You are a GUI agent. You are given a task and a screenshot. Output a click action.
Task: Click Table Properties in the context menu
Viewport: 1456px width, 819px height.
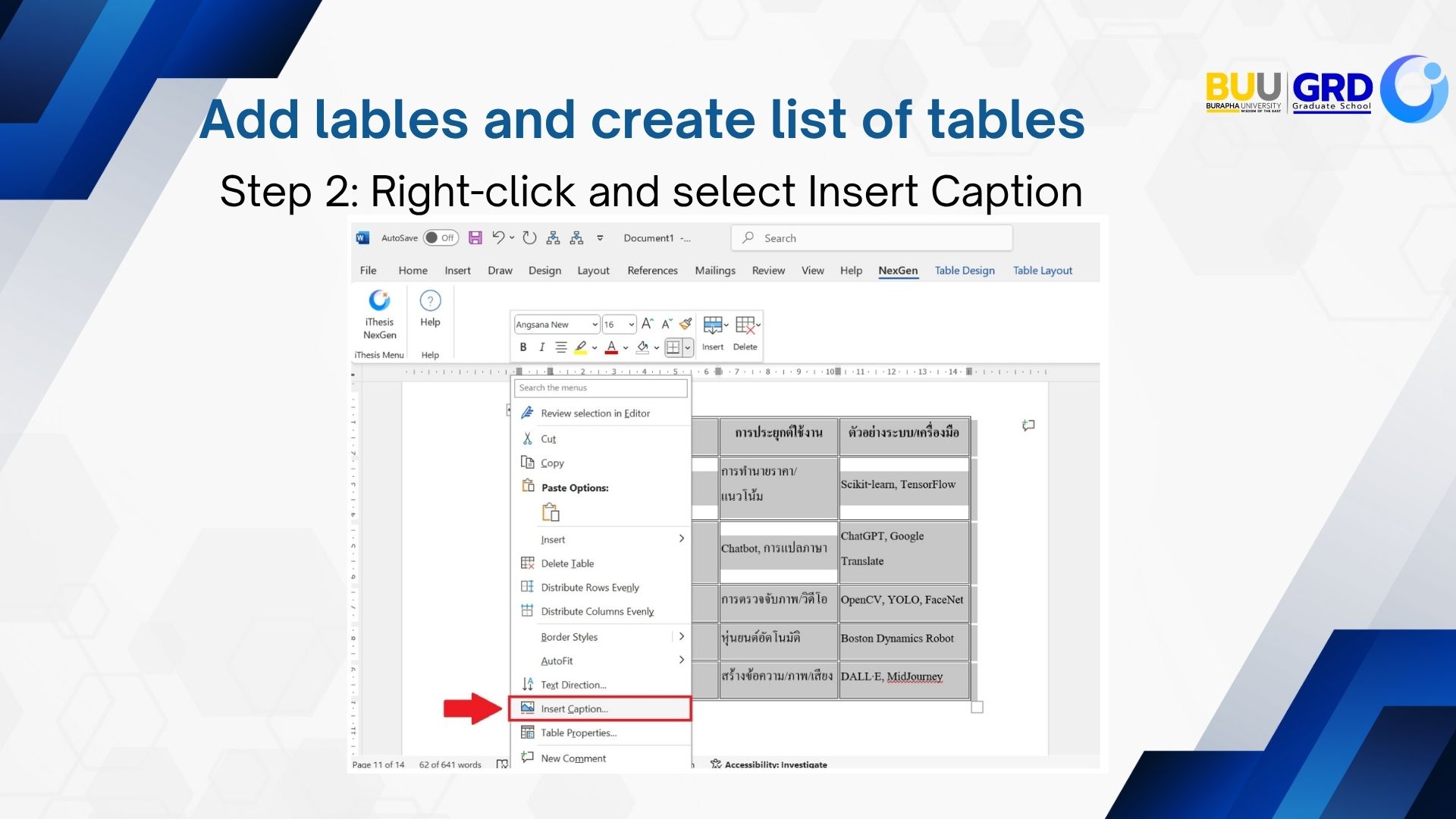click(x=578, y=733)
